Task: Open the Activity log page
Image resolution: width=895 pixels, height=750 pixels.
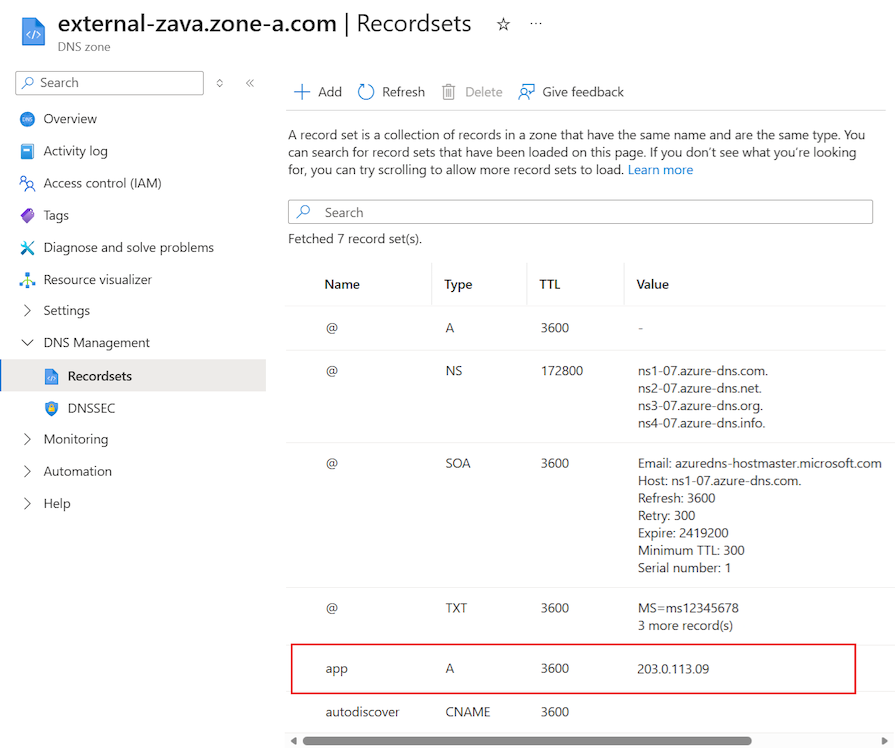Action: tap(75, 151)
